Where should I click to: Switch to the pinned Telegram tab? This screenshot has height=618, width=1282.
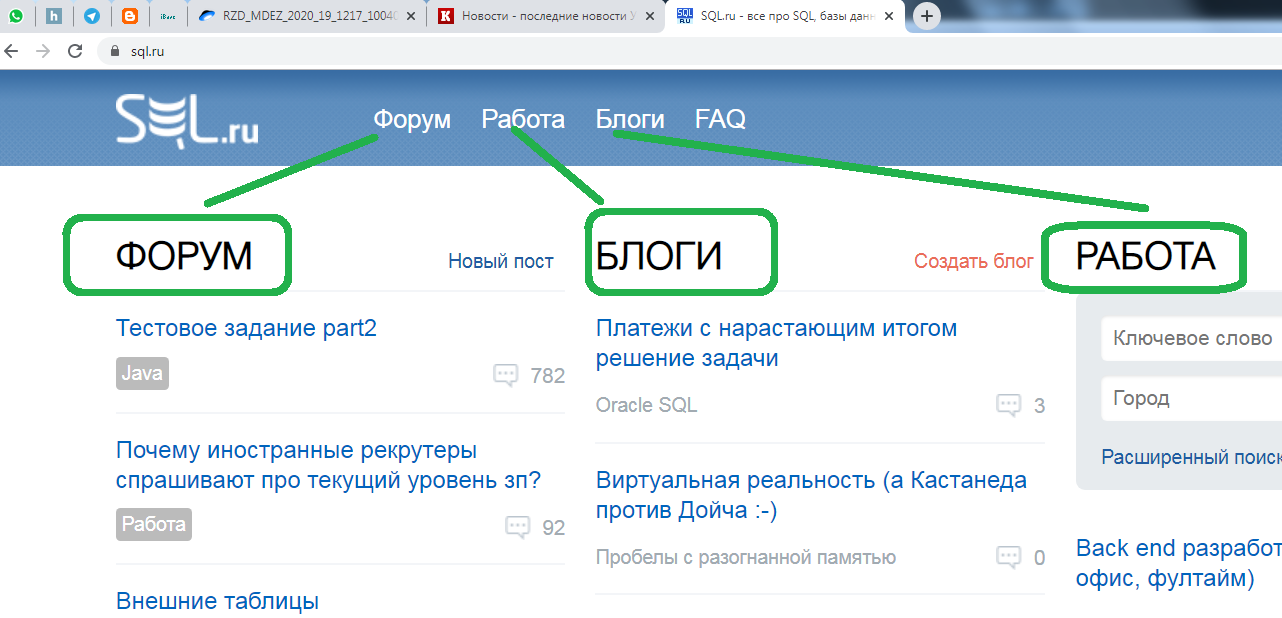tap(92, 16)
